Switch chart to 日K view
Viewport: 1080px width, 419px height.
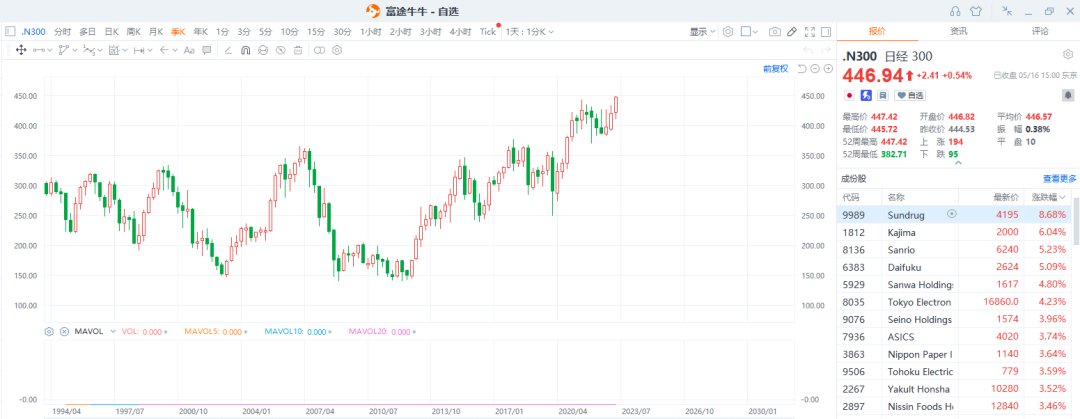click(x=112, y=31)
